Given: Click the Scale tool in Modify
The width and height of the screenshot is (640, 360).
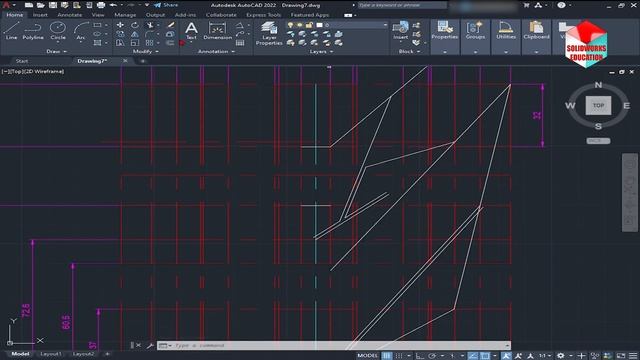Looking at the screenshot, I should [135, 43].
